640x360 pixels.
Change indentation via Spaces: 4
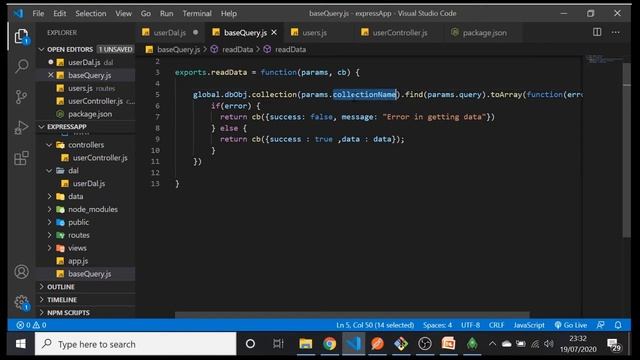437,325
